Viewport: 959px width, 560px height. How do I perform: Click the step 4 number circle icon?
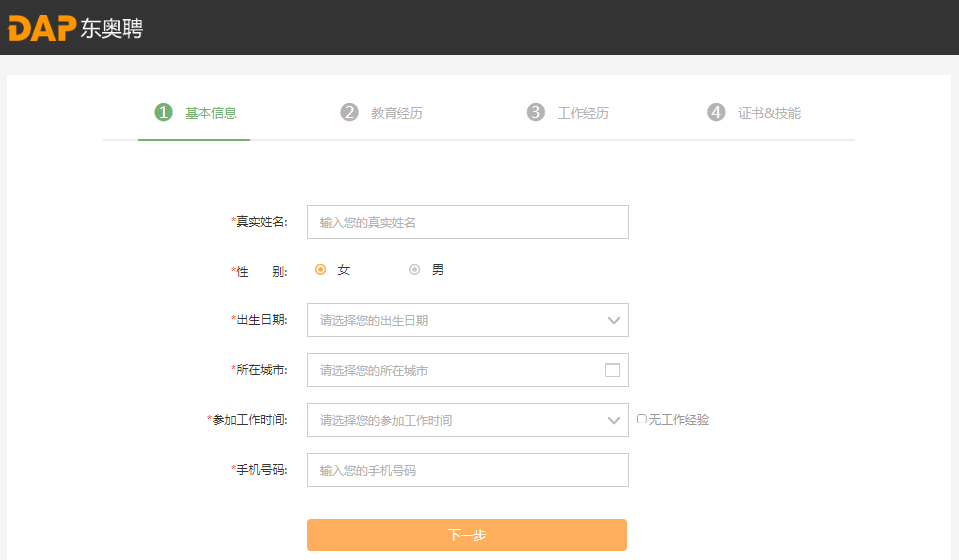(716, 112)
